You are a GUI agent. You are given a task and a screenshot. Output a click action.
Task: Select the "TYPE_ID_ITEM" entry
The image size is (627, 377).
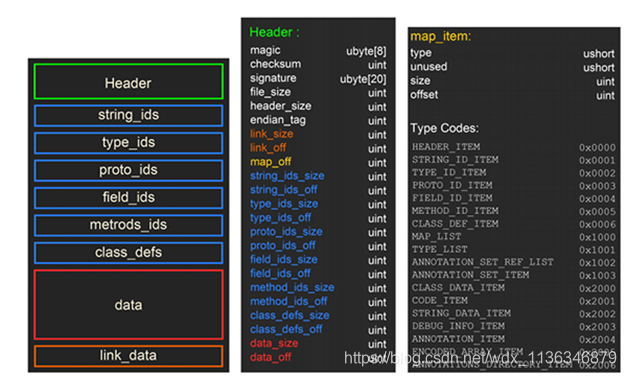tap(449, 172)
